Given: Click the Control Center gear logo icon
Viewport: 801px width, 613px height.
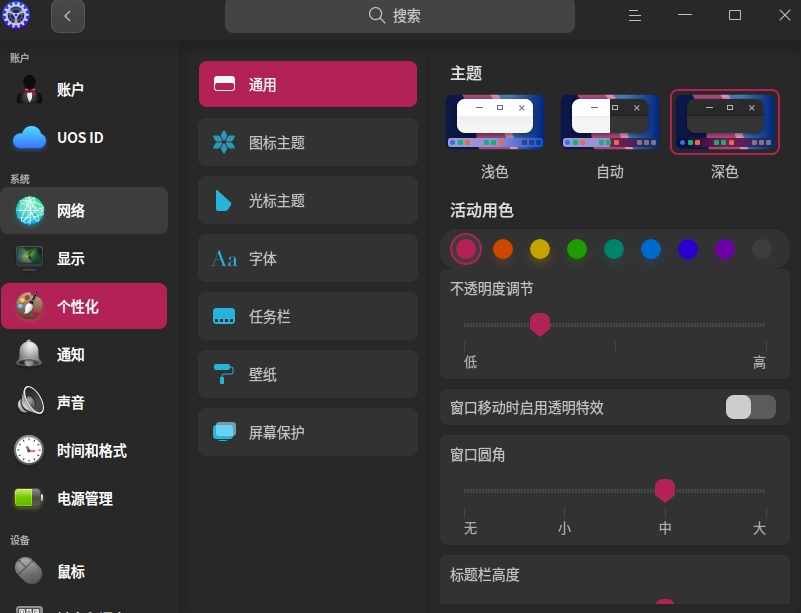Looking at the screenshot, I should coord(16,15).
